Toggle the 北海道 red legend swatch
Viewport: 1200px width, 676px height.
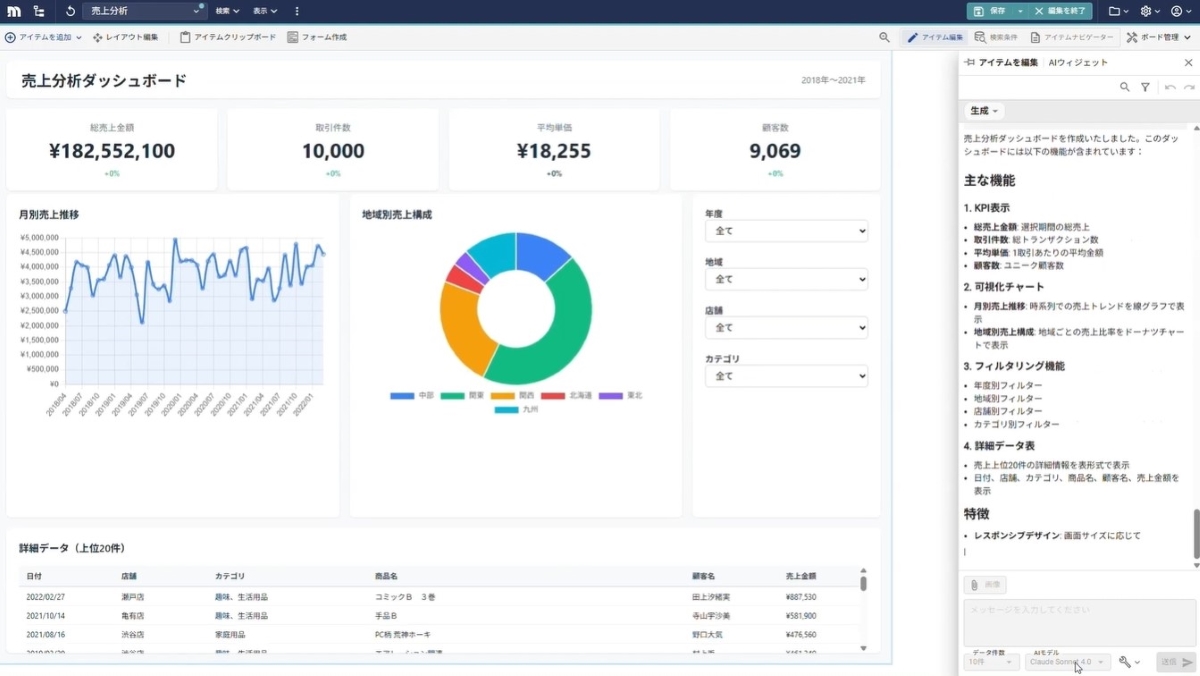click(553, 396)
